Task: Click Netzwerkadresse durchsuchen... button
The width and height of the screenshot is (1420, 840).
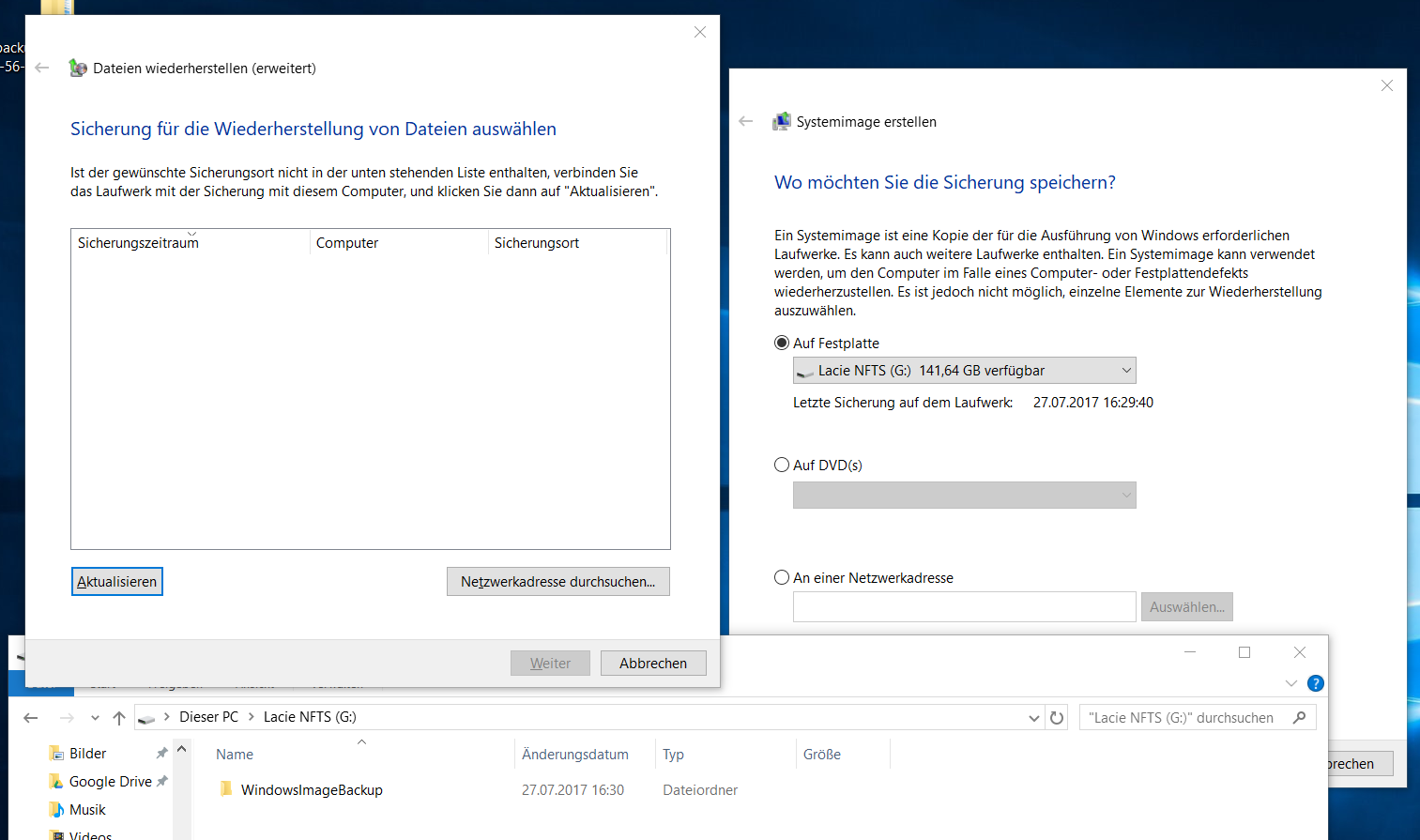Action: (x=558, y=581)
